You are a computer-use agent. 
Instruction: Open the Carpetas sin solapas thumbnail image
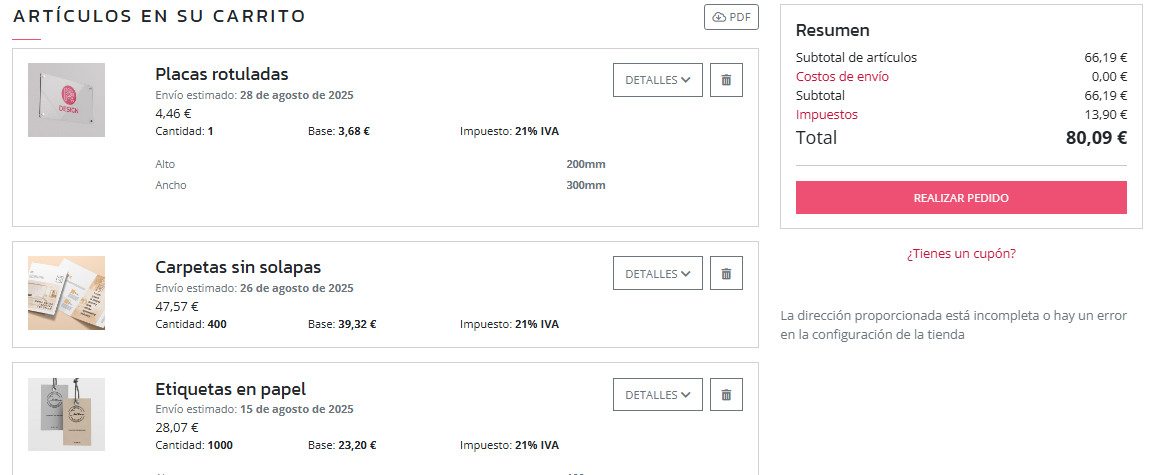[66, 293]
